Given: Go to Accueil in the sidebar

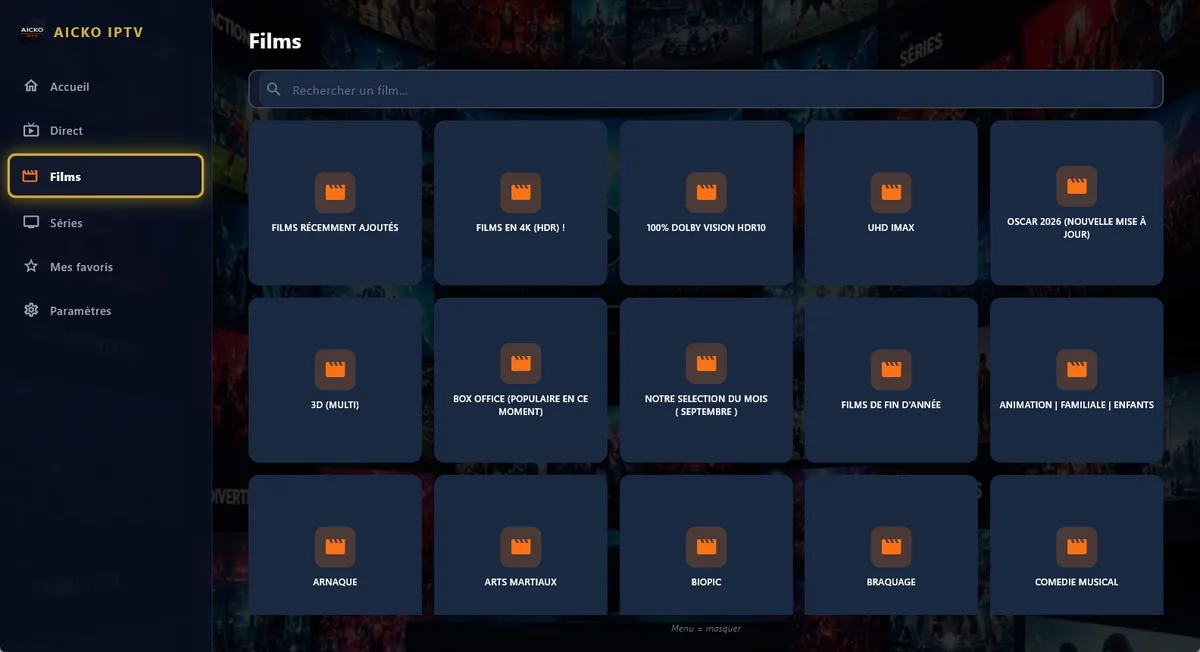Looking at the screenshot, I should point(70,87).
